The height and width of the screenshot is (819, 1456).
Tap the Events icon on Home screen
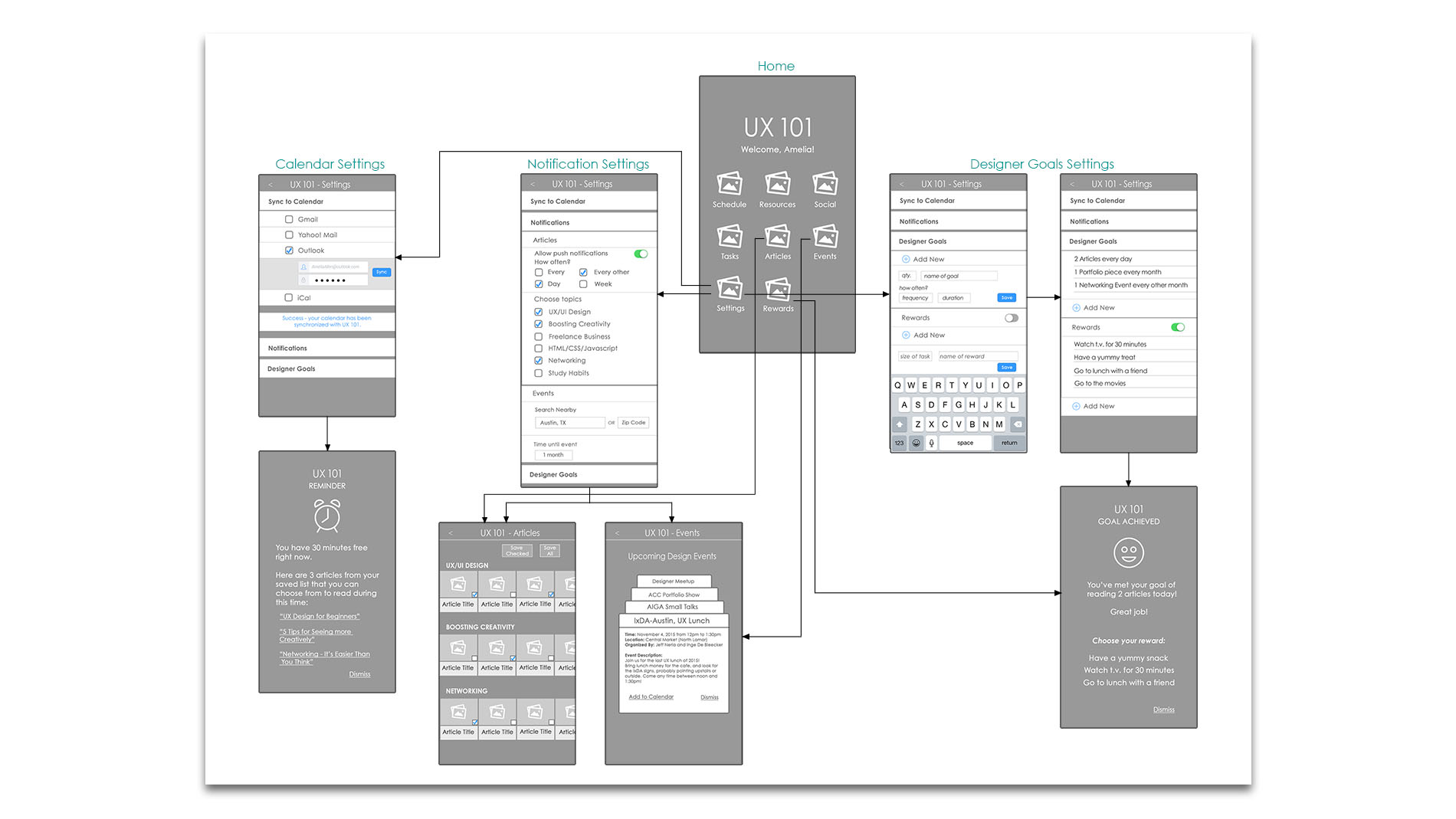pos(825,237)
